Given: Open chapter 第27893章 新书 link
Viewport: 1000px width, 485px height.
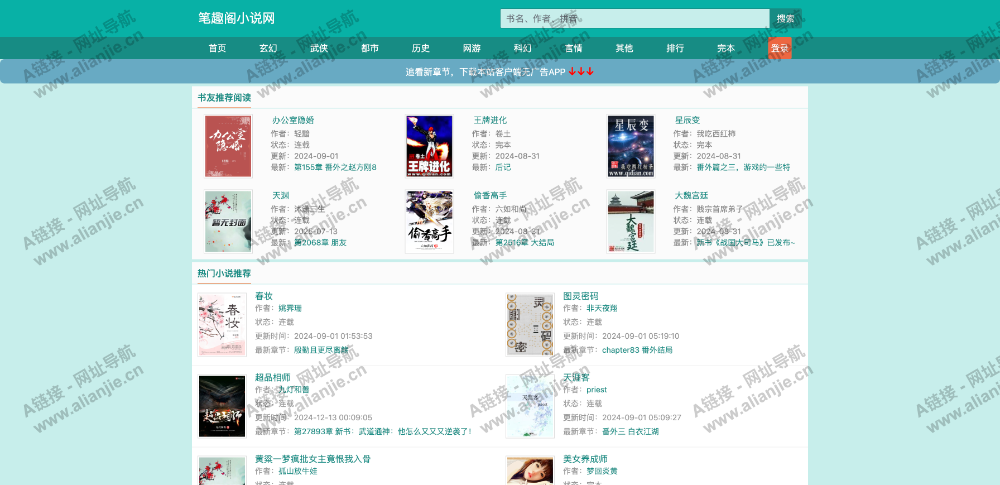Looking at the screenshot, I should pyautogui.click(x=383, y=431).
